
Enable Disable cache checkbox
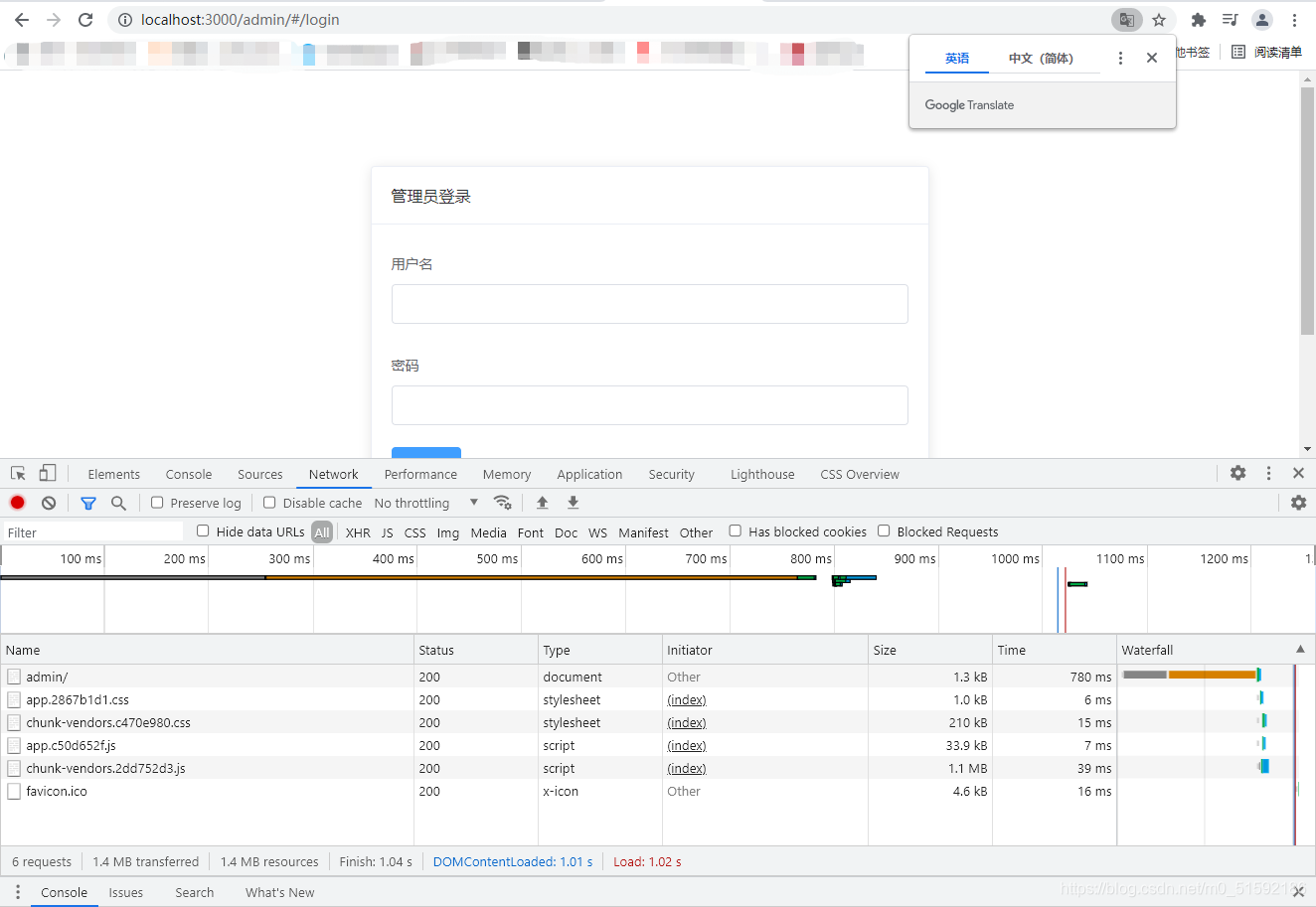pos(269,503)
